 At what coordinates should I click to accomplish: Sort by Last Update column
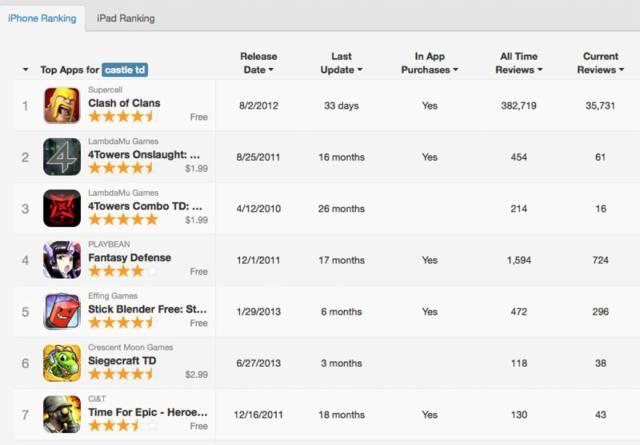click(344, 63)
